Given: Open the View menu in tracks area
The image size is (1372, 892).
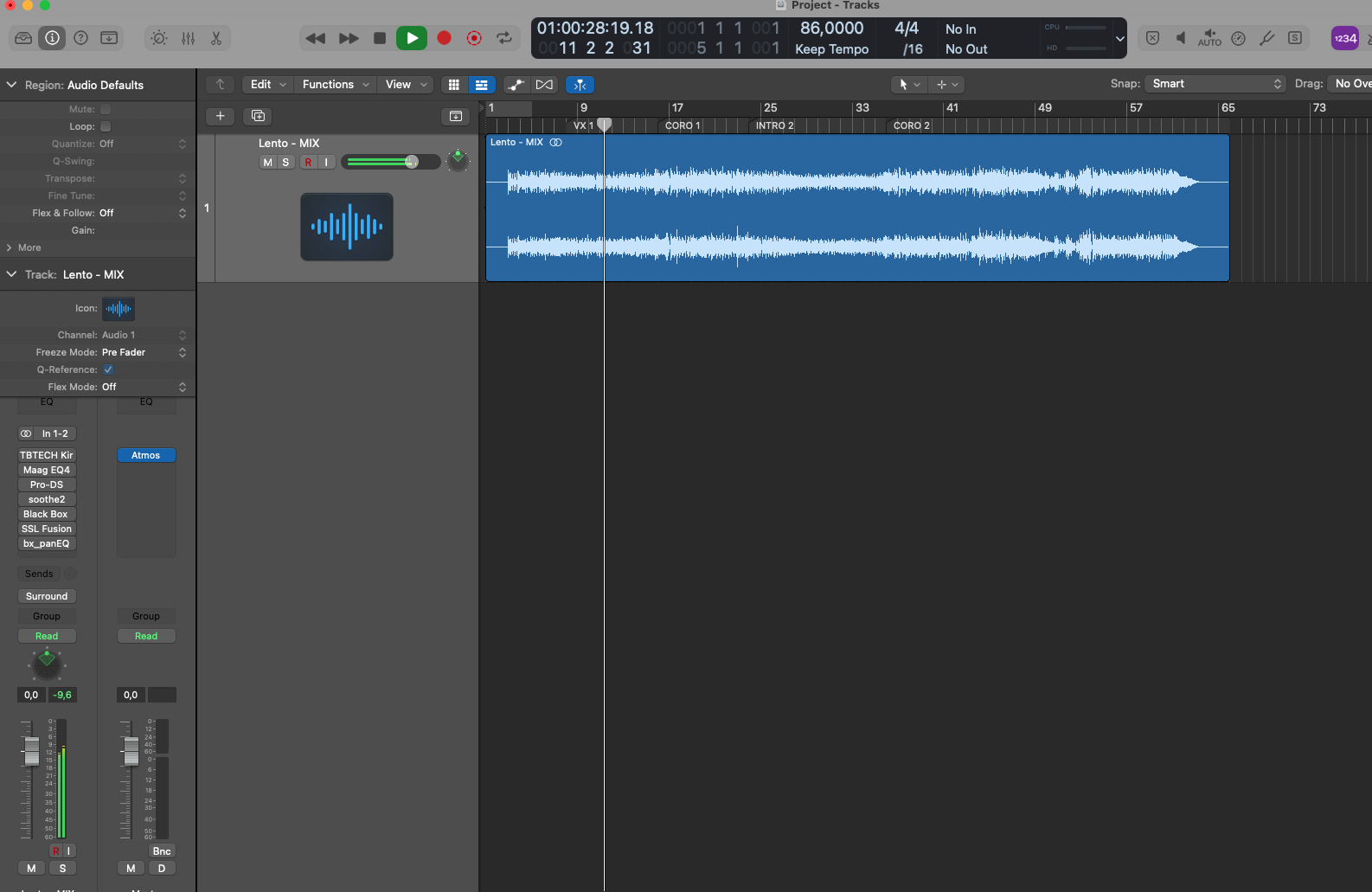Looking at the screenshot, I should point(407,85).
